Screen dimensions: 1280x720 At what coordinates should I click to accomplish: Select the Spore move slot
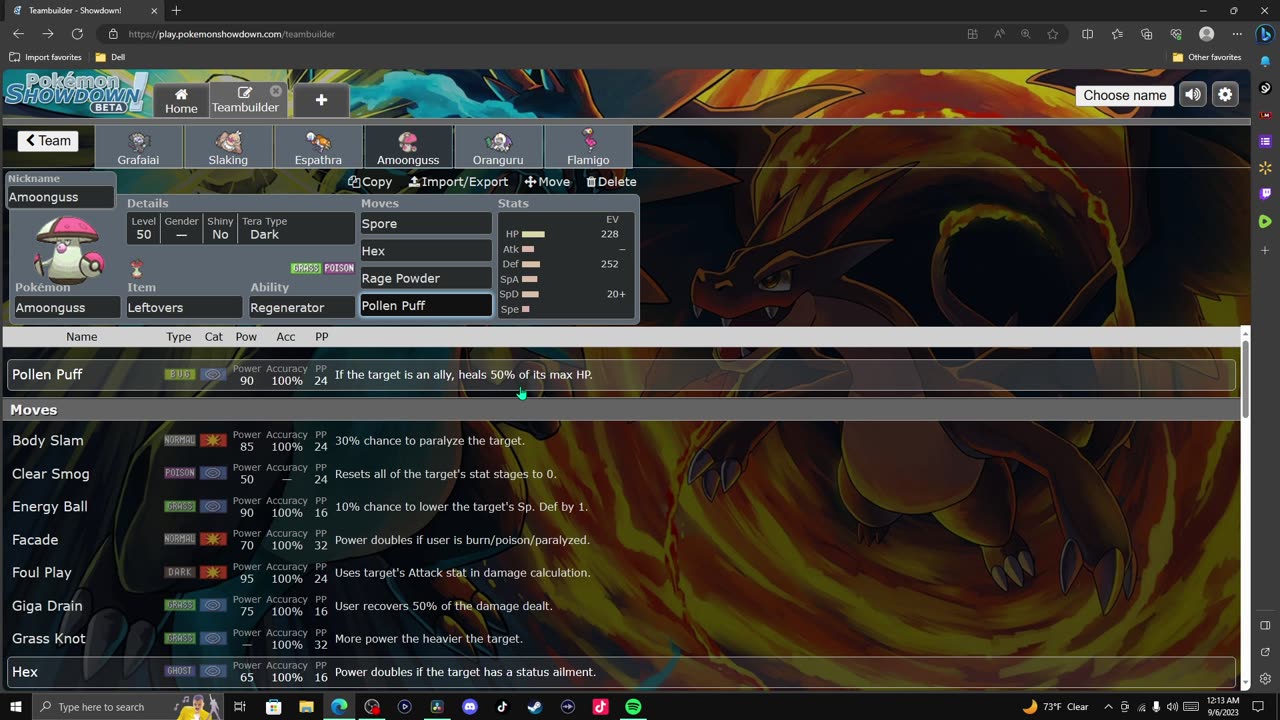426,224
